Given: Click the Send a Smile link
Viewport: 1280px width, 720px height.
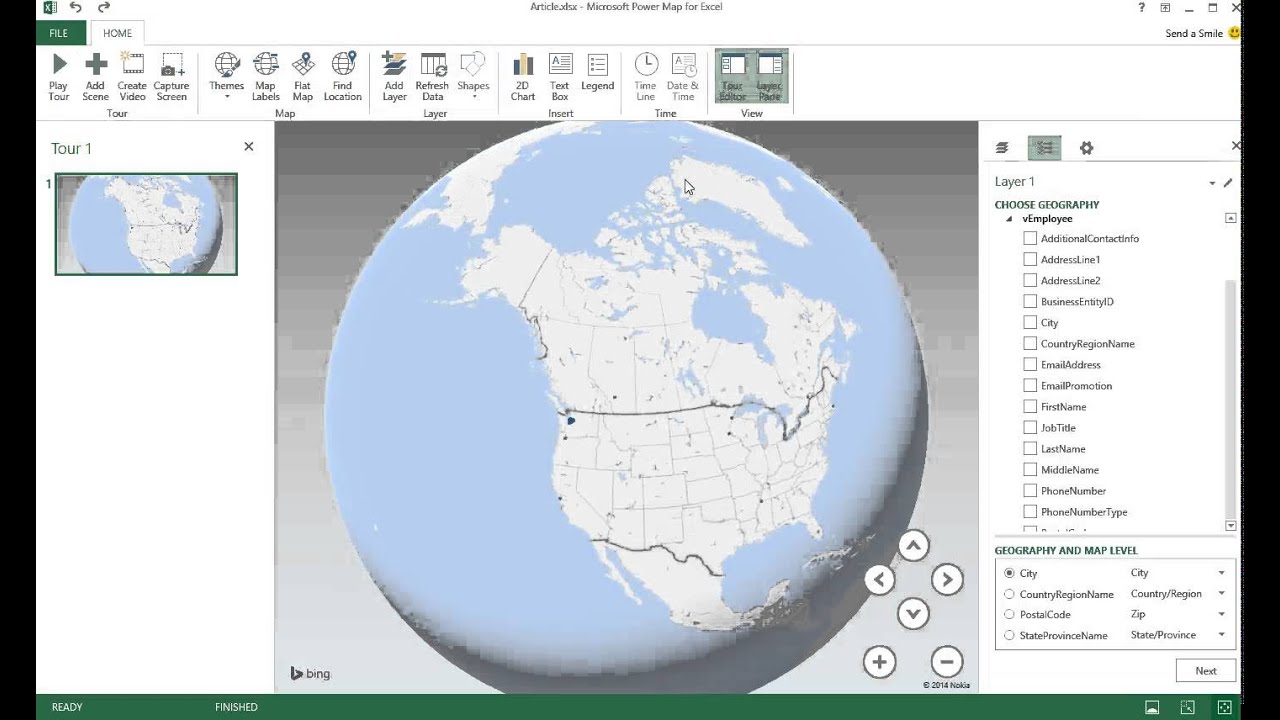Looking at the screenshot, I should pos(1193,33).
